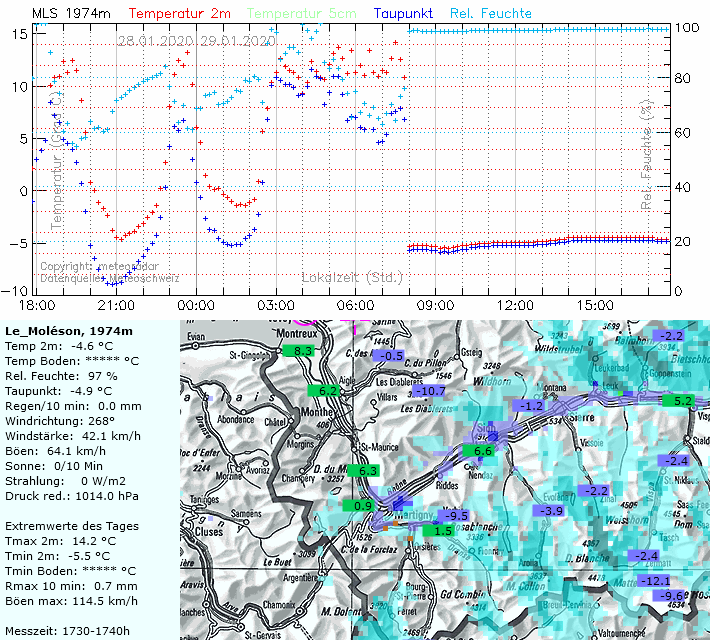Click the 'Taupunkt: -4.9 °C' line
Image resolution: width=710 pixels, height=640 pixels.
click(58, 391)
